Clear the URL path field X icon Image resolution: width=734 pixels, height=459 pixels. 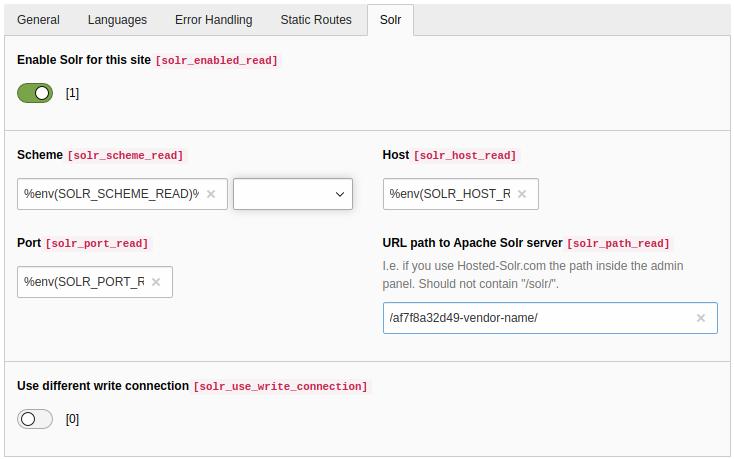tap(701, 318)
